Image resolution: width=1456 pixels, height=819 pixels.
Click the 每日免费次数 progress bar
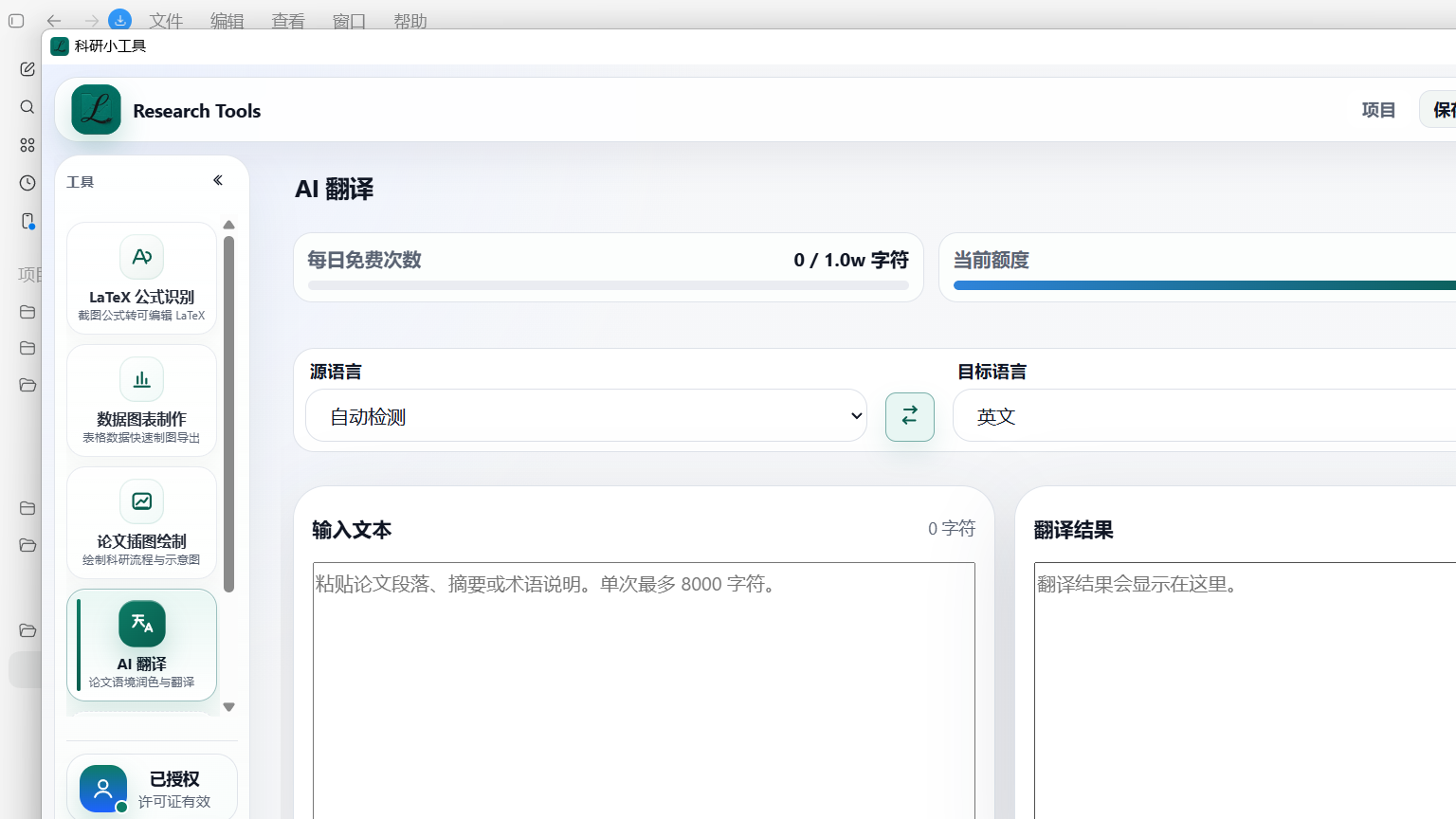coord(609,285)
